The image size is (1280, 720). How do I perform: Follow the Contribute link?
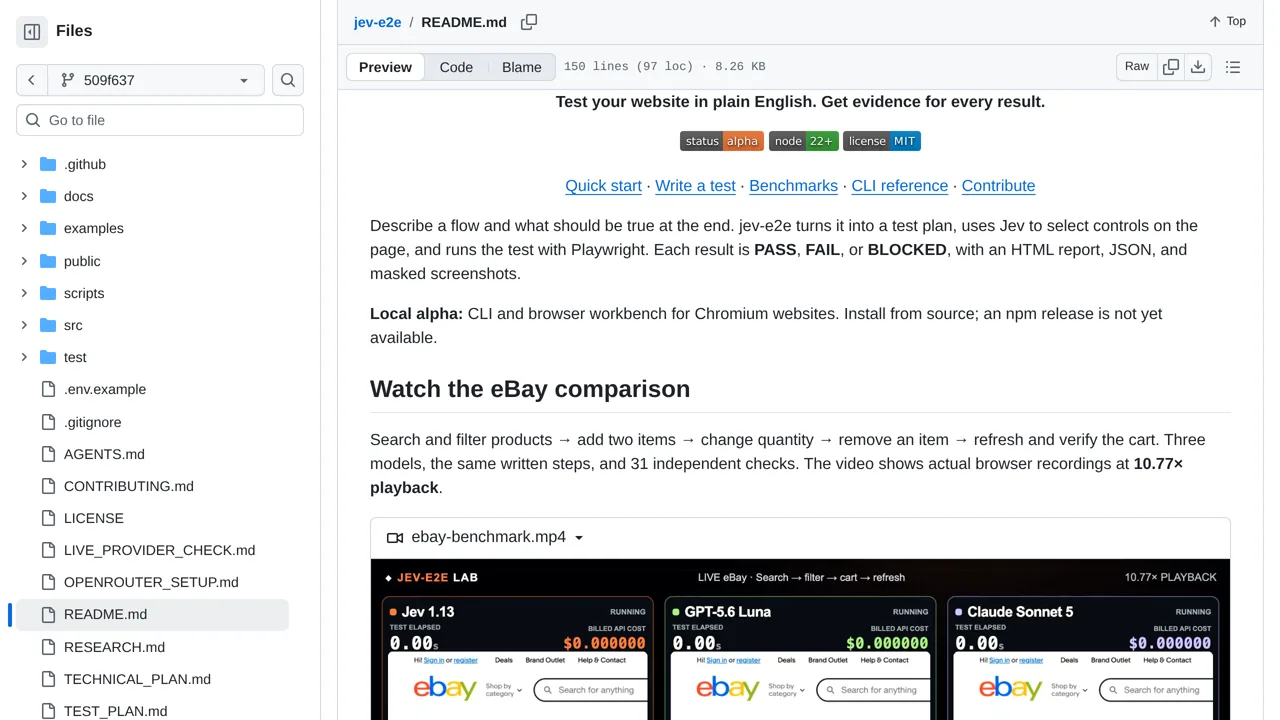tap(998, 186)
